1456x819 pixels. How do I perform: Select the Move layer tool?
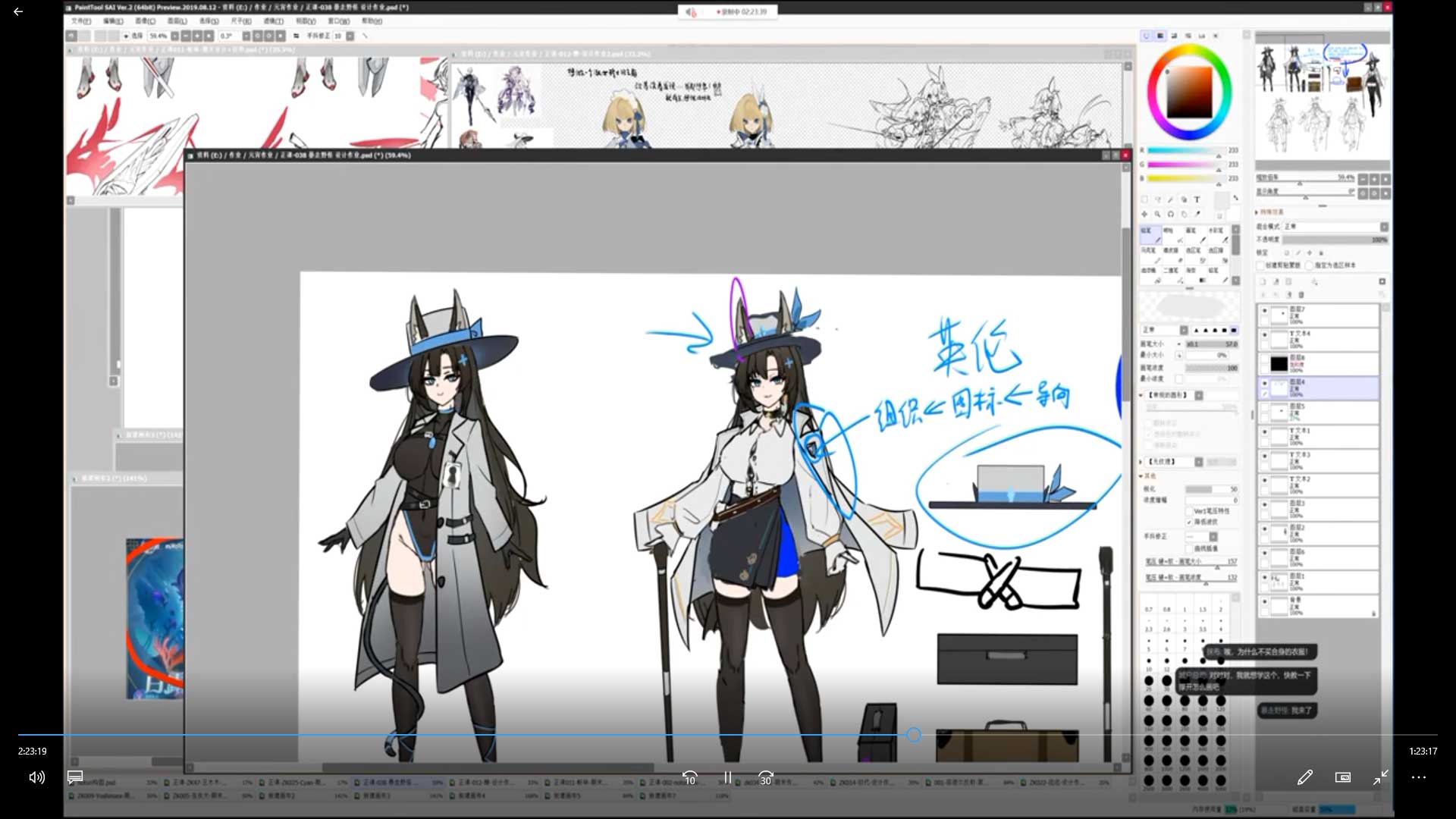coord(1144,214)
